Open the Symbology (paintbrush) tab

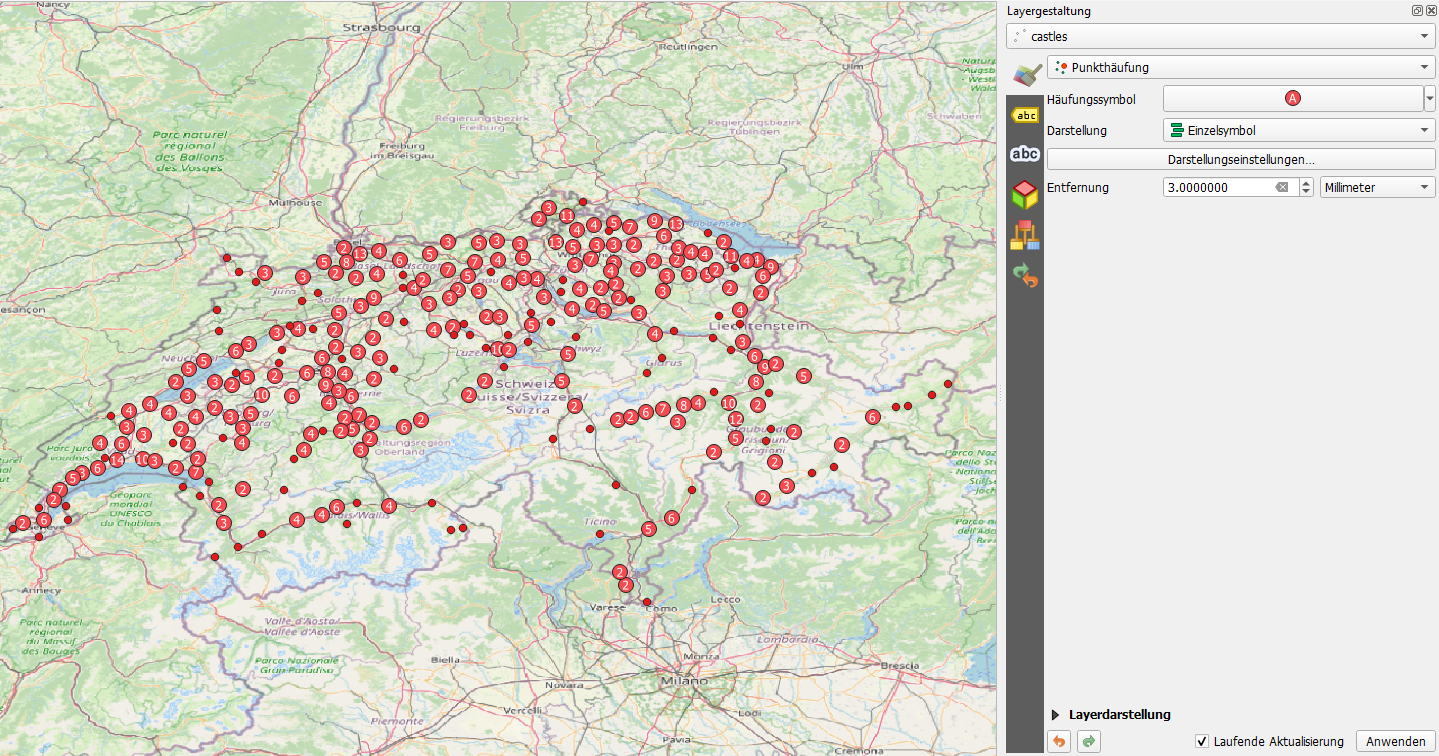[x=1025, y=74]
